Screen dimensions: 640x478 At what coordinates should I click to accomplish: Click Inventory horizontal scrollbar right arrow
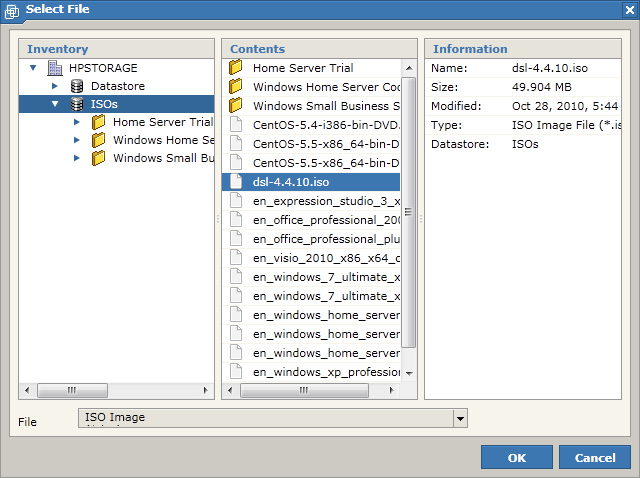(x=205, y=390)
